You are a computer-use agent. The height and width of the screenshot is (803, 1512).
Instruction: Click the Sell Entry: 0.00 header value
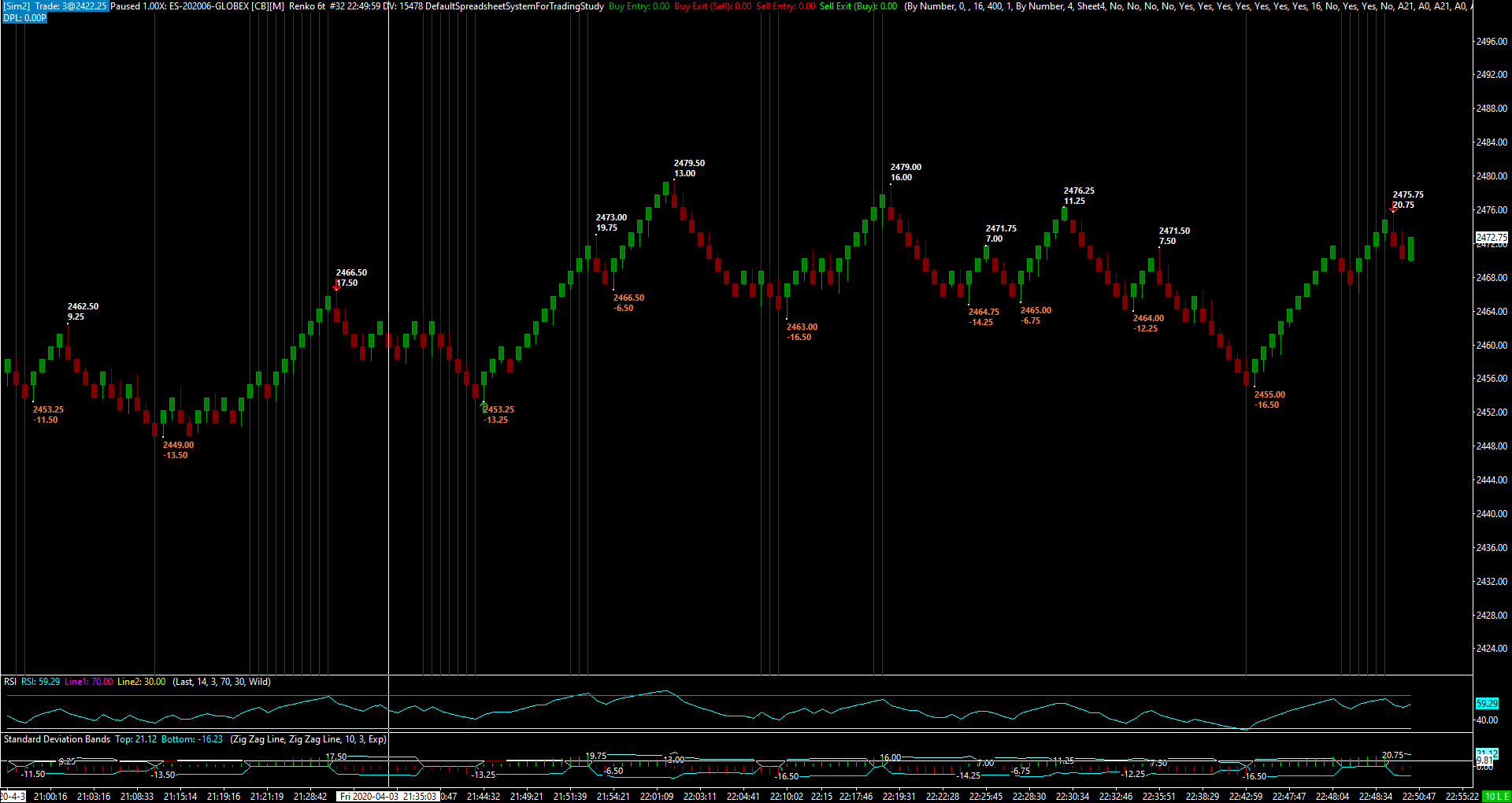point(786,6)
